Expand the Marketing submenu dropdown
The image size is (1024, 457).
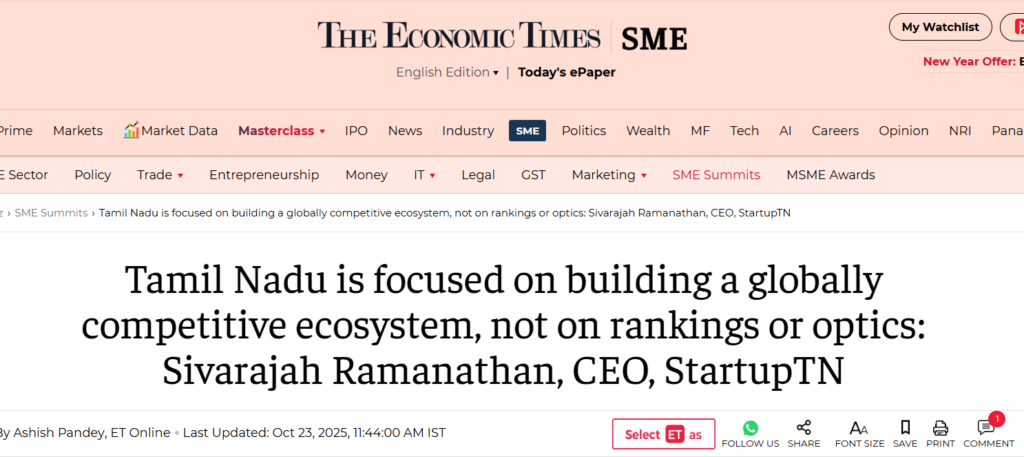click(643, 175)
